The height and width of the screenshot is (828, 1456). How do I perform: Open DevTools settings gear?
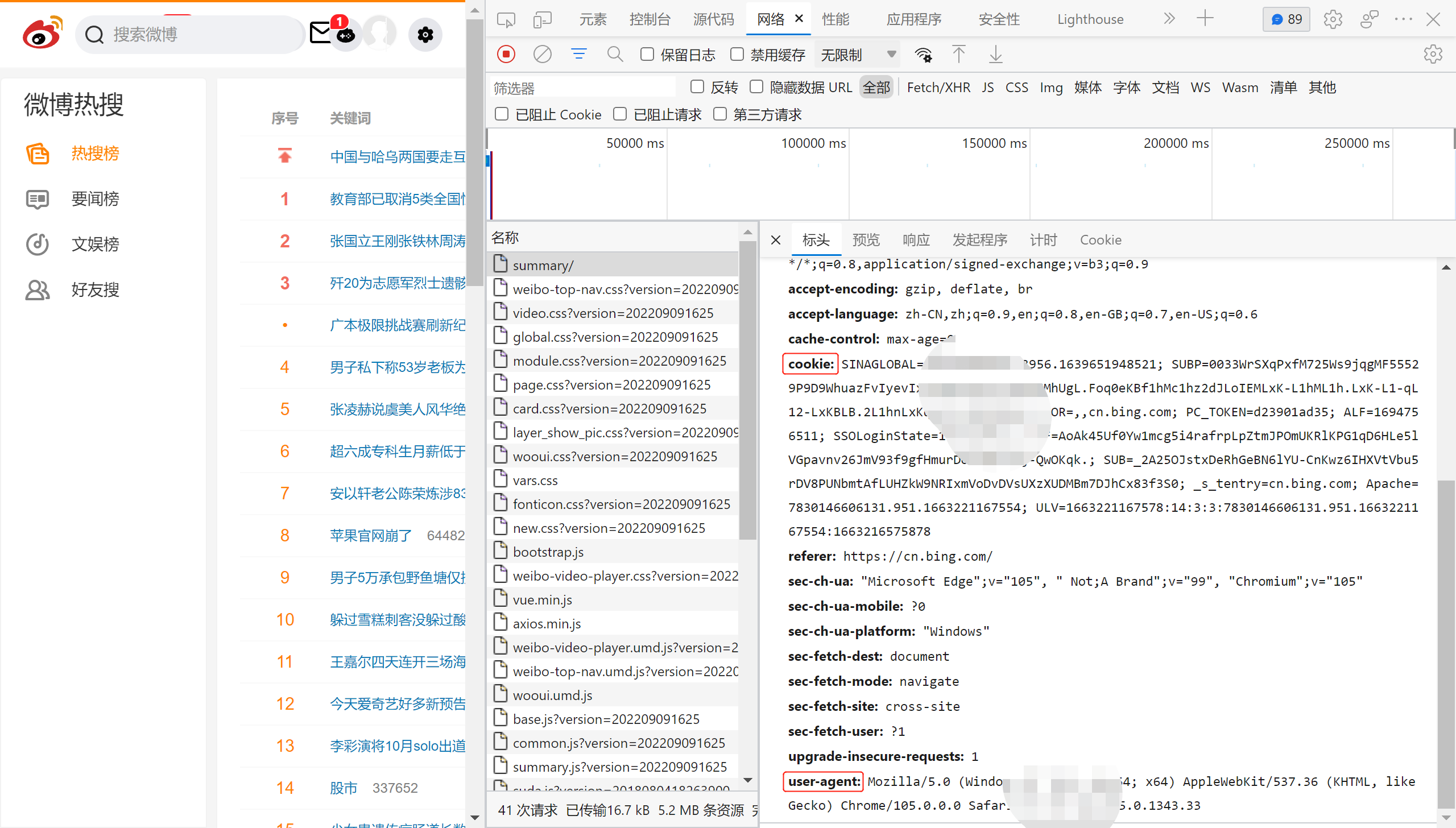pyautogui.click(x=1333, y=20)
